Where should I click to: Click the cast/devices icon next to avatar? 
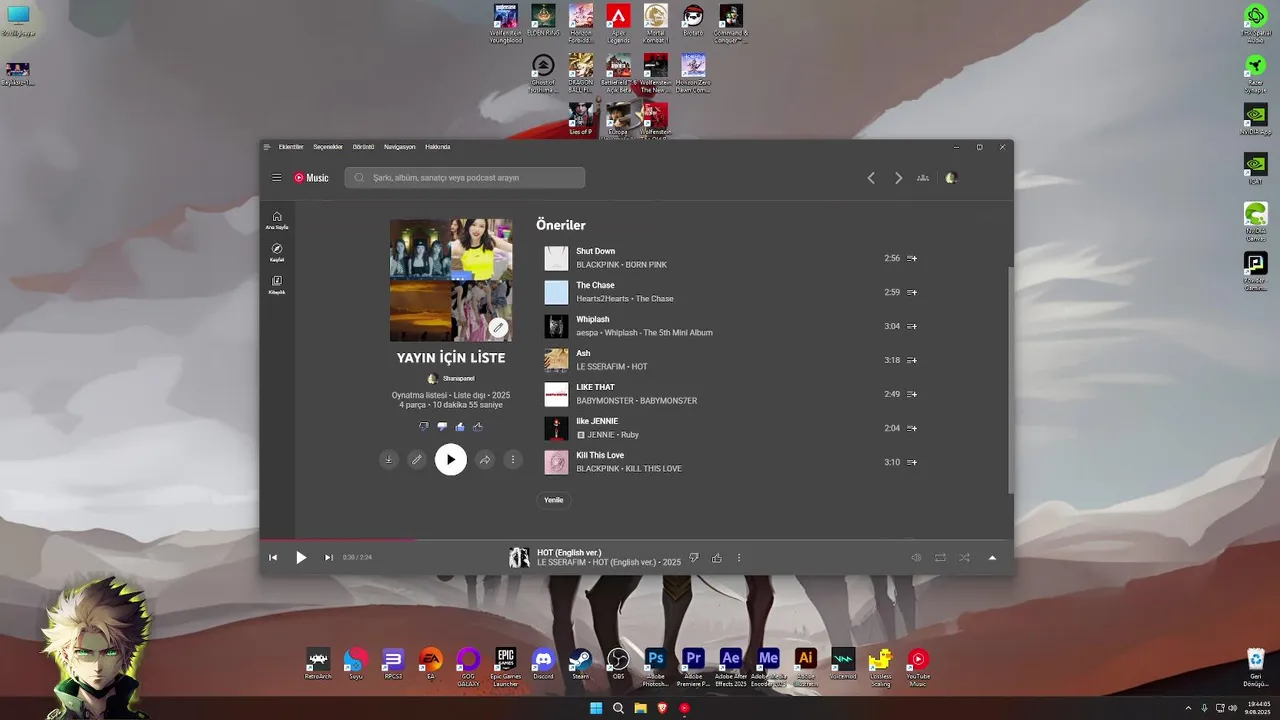pyautogui.click(x=923, y=178)
